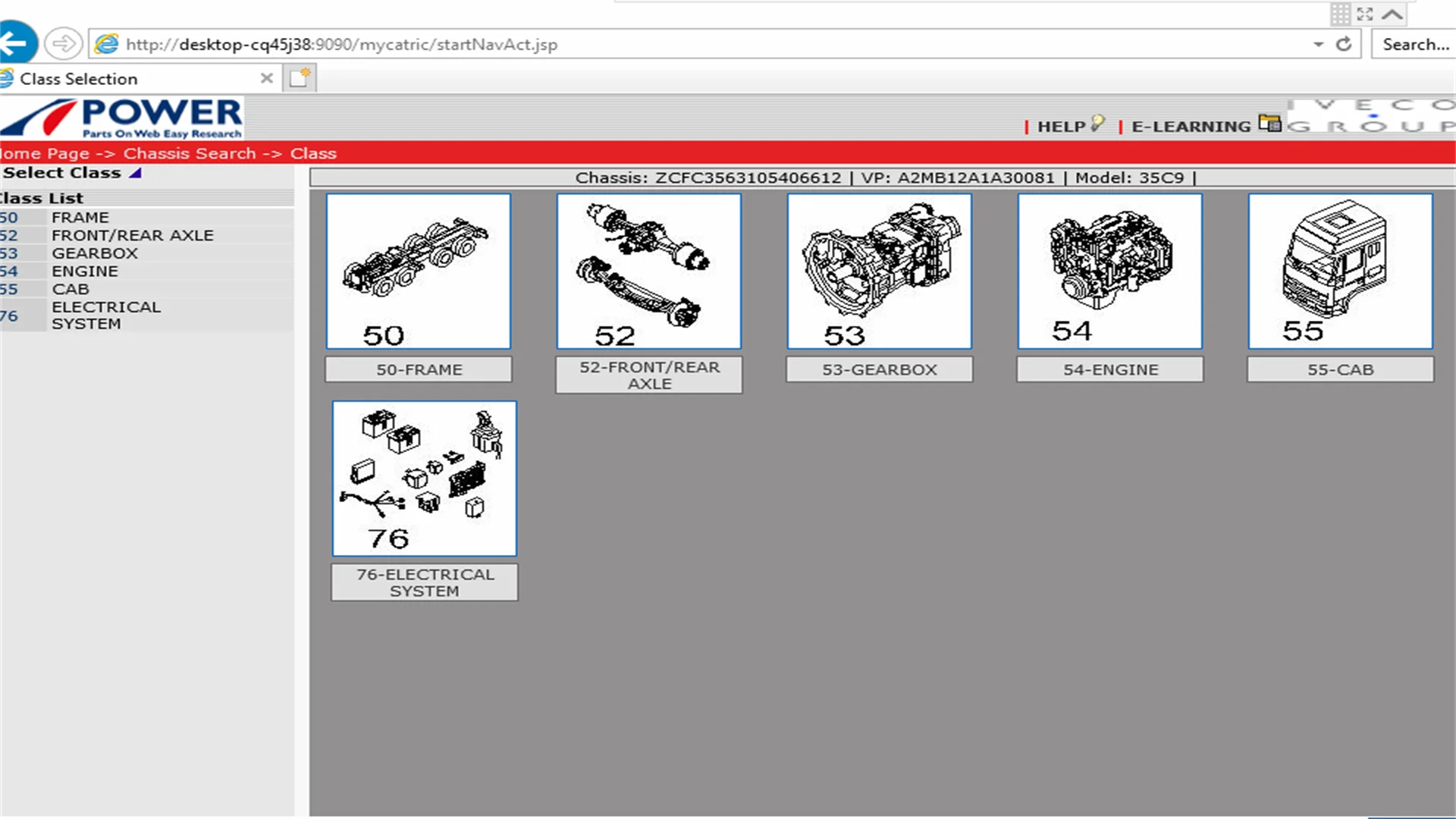Image resolution: width=1456 pixels, height=819 pixels.
Task: Open the HELP lightbulb link
Action: coord(1097,124)
